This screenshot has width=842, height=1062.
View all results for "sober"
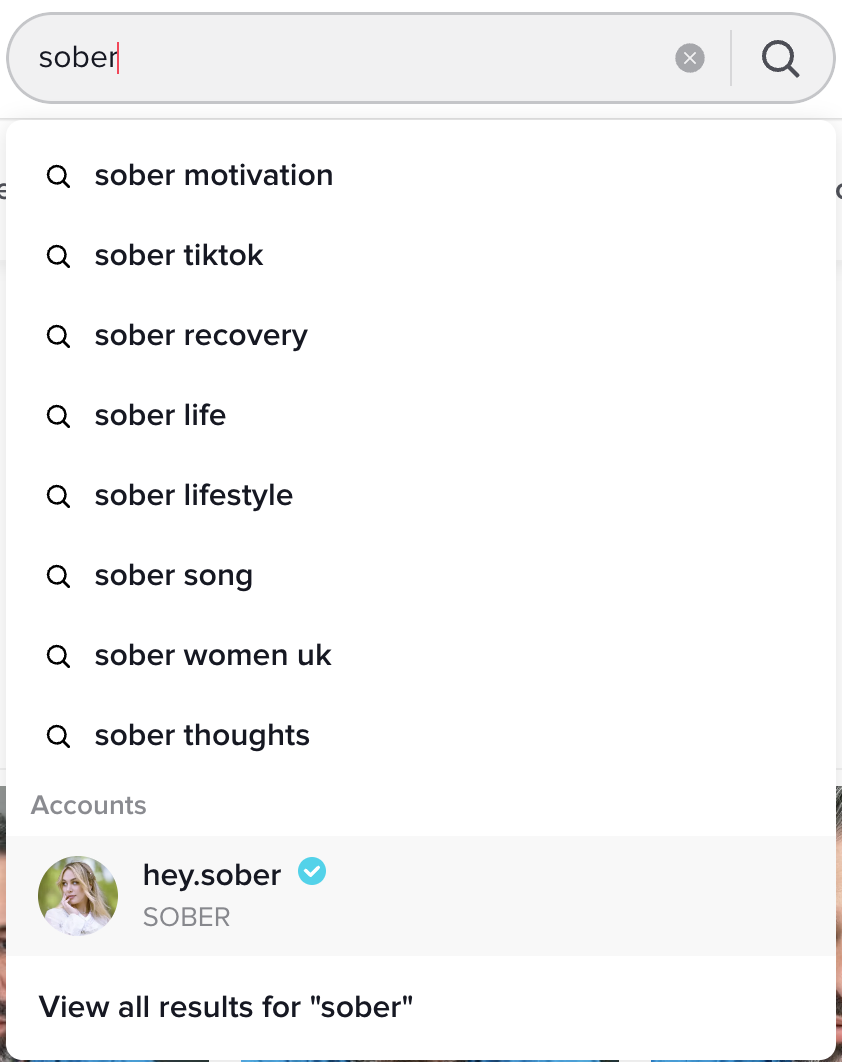coord(226,1006)
